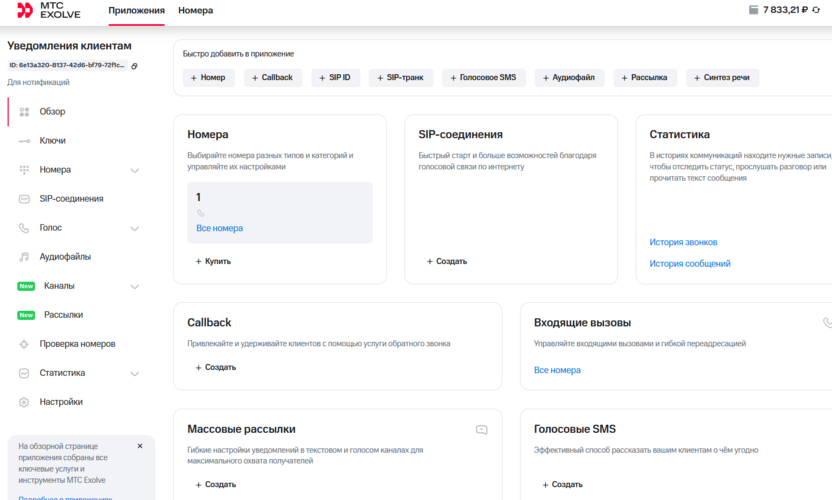832x500 pixels.
Task: Open Настройки gear icon
Action: (x=24, y=402)
